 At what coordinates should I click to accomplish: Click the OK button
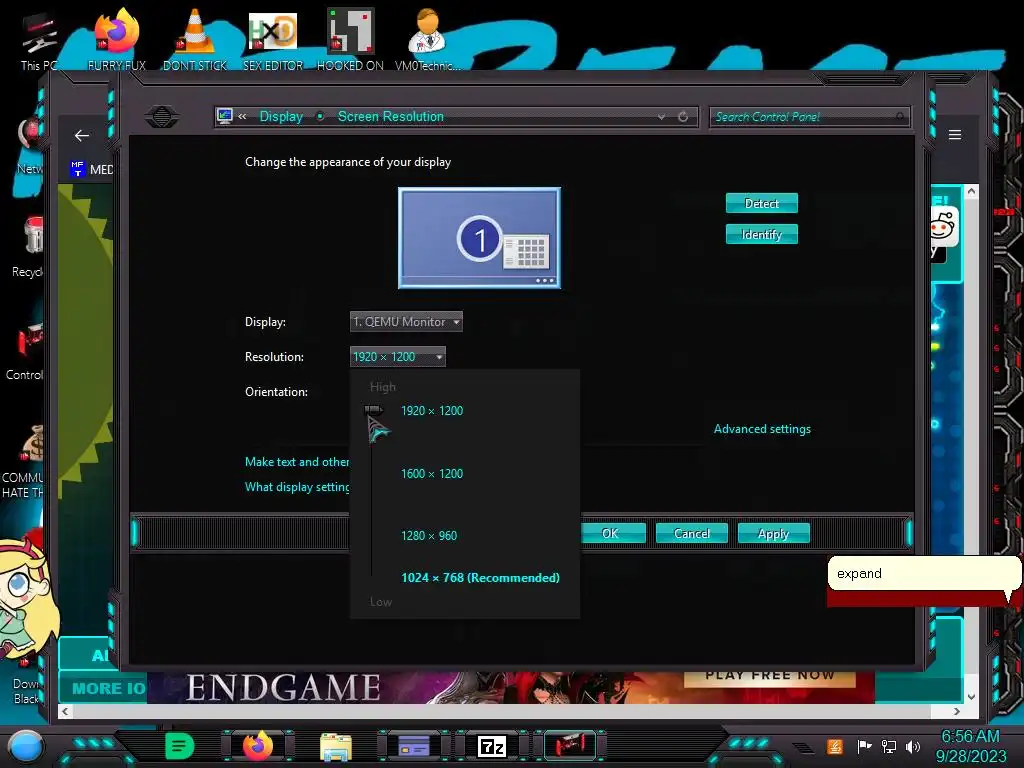pos(611,534)
